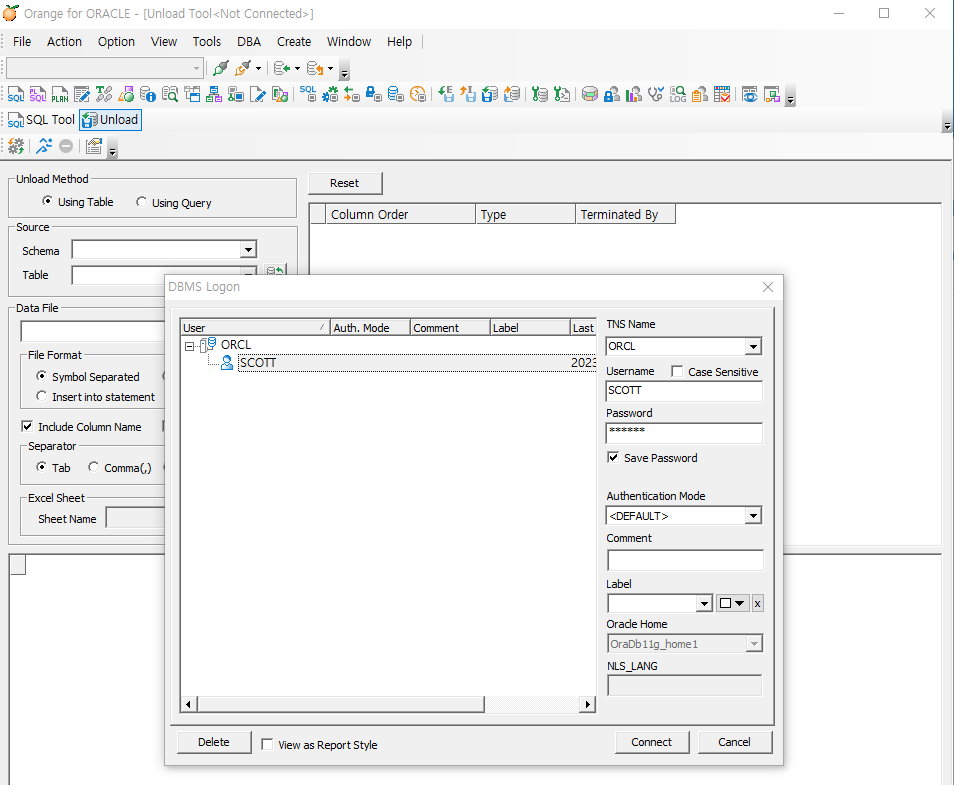This screenshot has height=785, width=954.
Task: Open the Unload tool toolbar icon
Action: 490,94
